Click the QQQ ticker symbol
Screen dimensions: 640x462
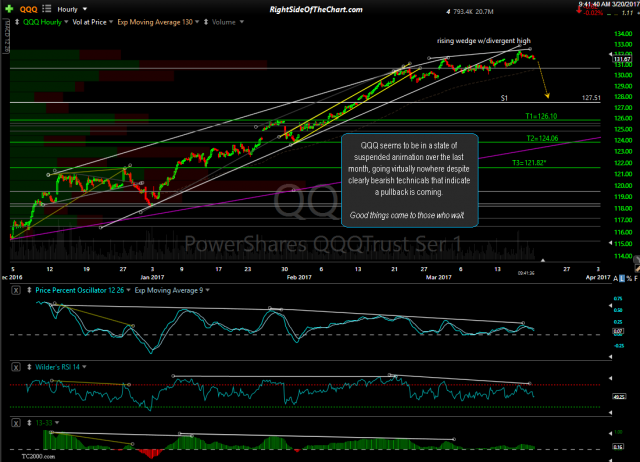point(28,9)
